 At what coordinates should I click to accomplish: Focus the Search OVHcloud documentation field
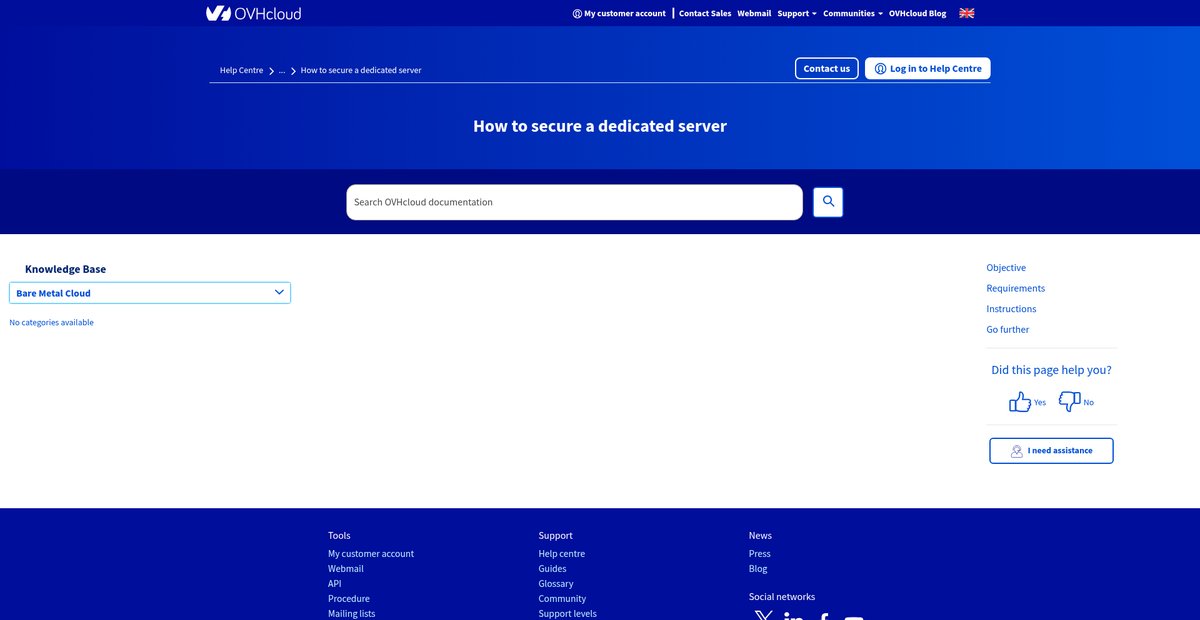point(574,202)
